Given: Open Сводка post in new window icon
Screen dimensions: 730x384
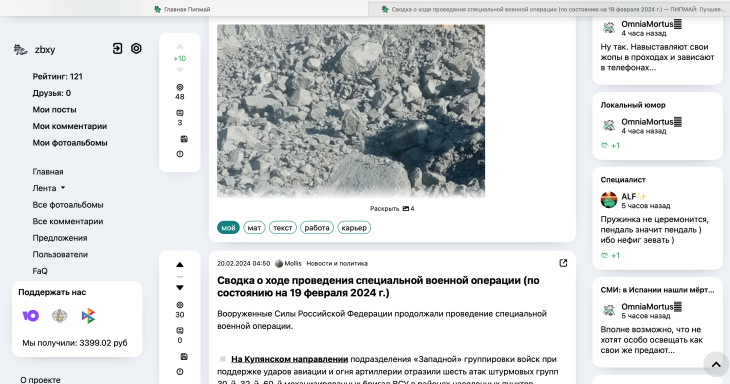Looking at the screenshot, I should coord(563,263).
